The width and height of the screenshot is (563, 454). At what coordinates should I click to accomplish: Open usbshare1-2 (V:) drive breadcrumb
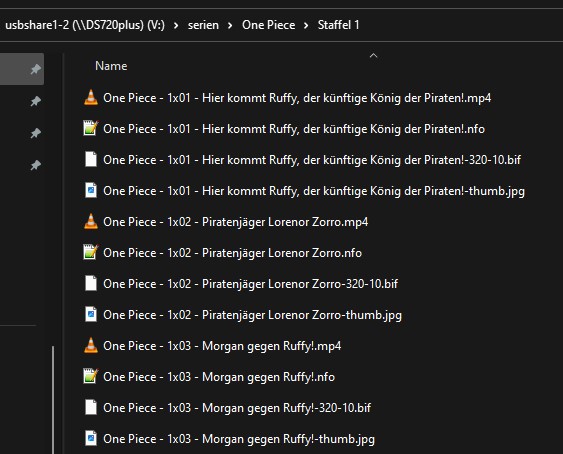tap(85, 25)
